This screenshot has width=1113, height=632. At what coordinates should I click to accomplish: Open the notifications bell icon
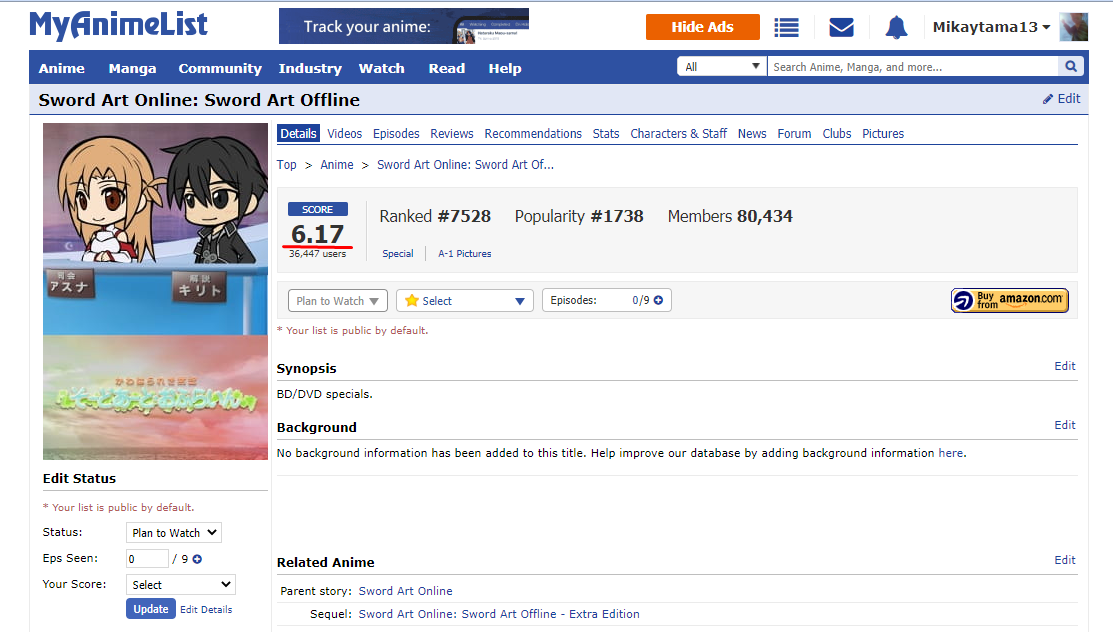(896, 27)
